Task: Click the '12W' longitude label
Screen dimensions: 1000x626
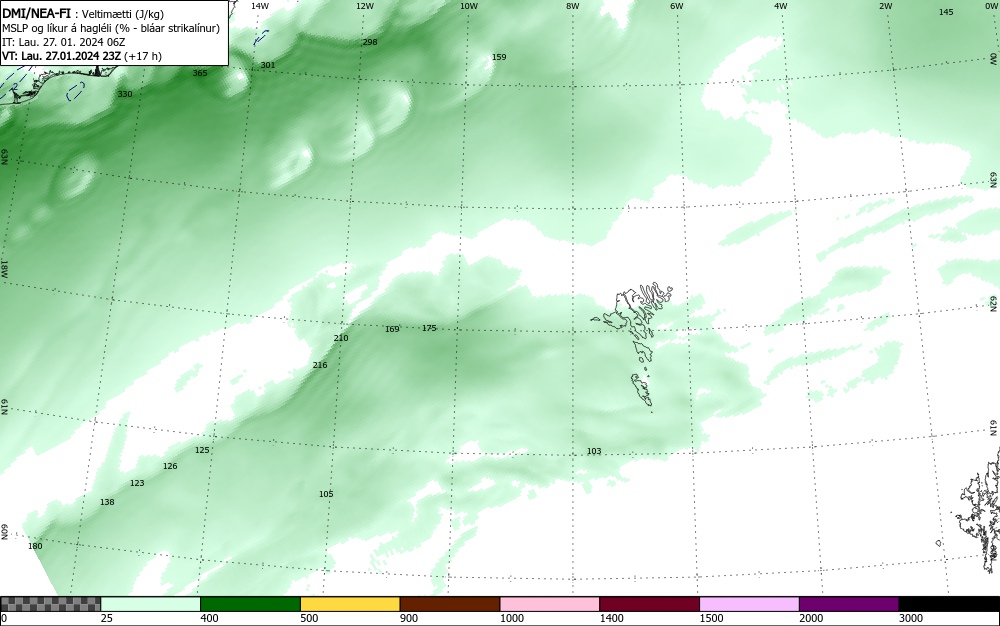Action: [365, 6]
